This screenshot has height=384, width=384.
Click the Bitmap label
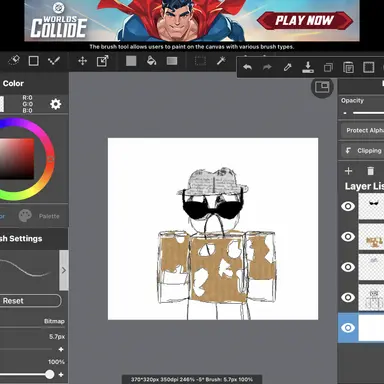[x=54, y=321]
